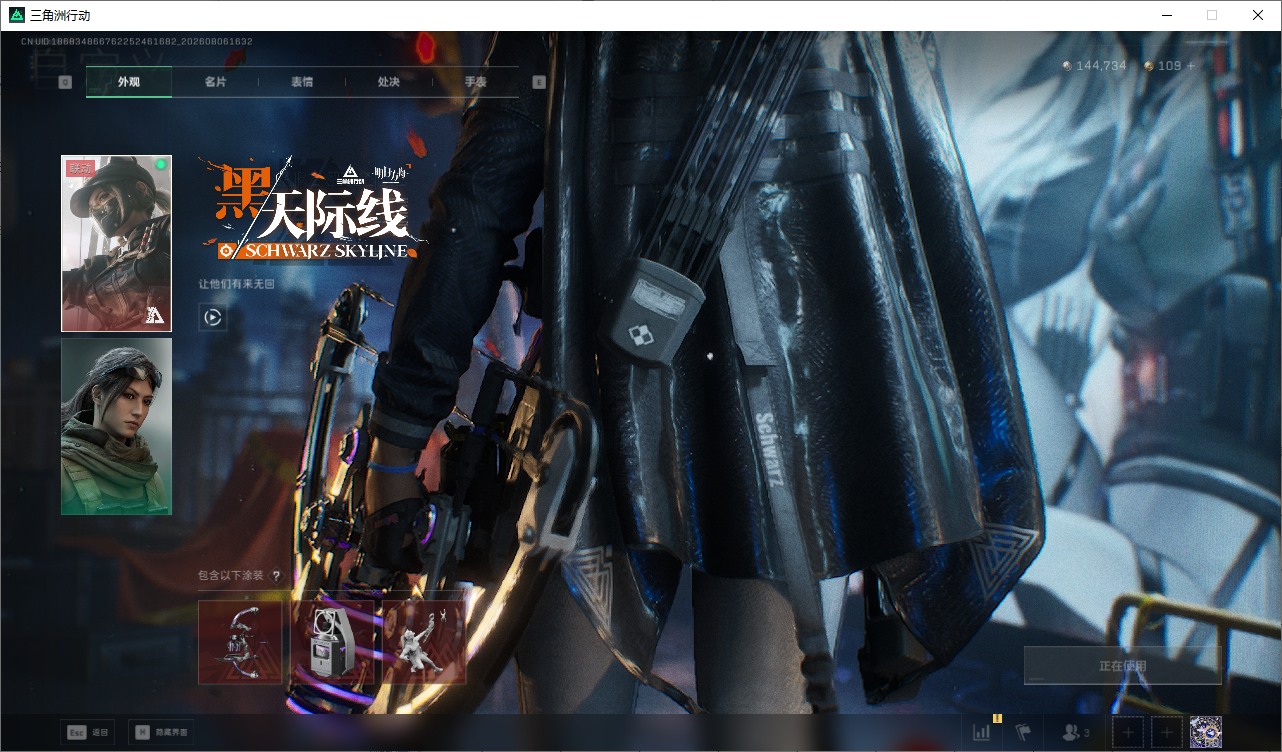Viewport: 1282px width, 752px height.
Task: Select the 手表 tab
Action: pos(475,82)
